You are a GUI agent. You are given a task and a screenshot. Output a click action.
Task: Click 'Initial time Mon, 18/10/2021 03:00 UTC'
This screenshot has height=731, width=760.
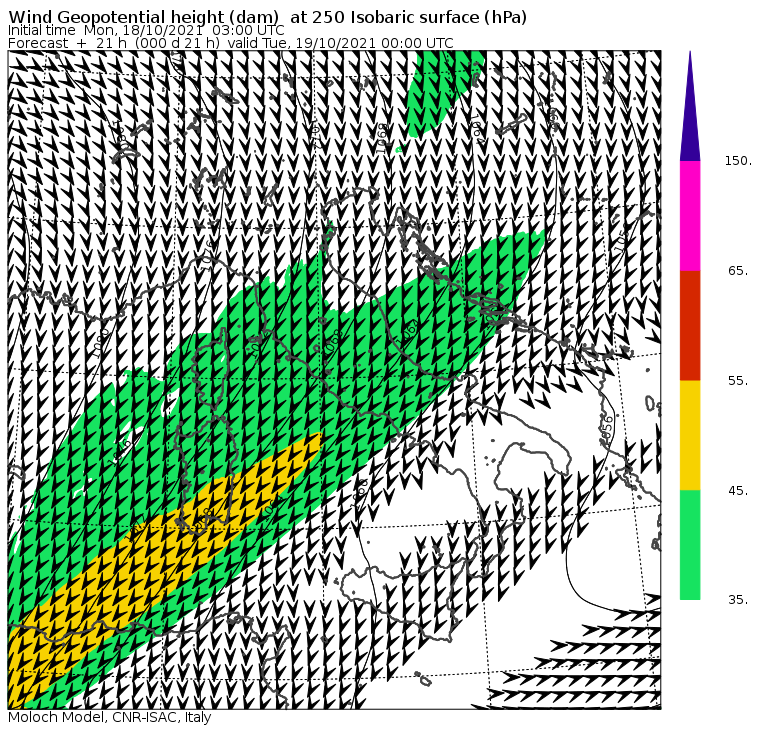(146, 30)
